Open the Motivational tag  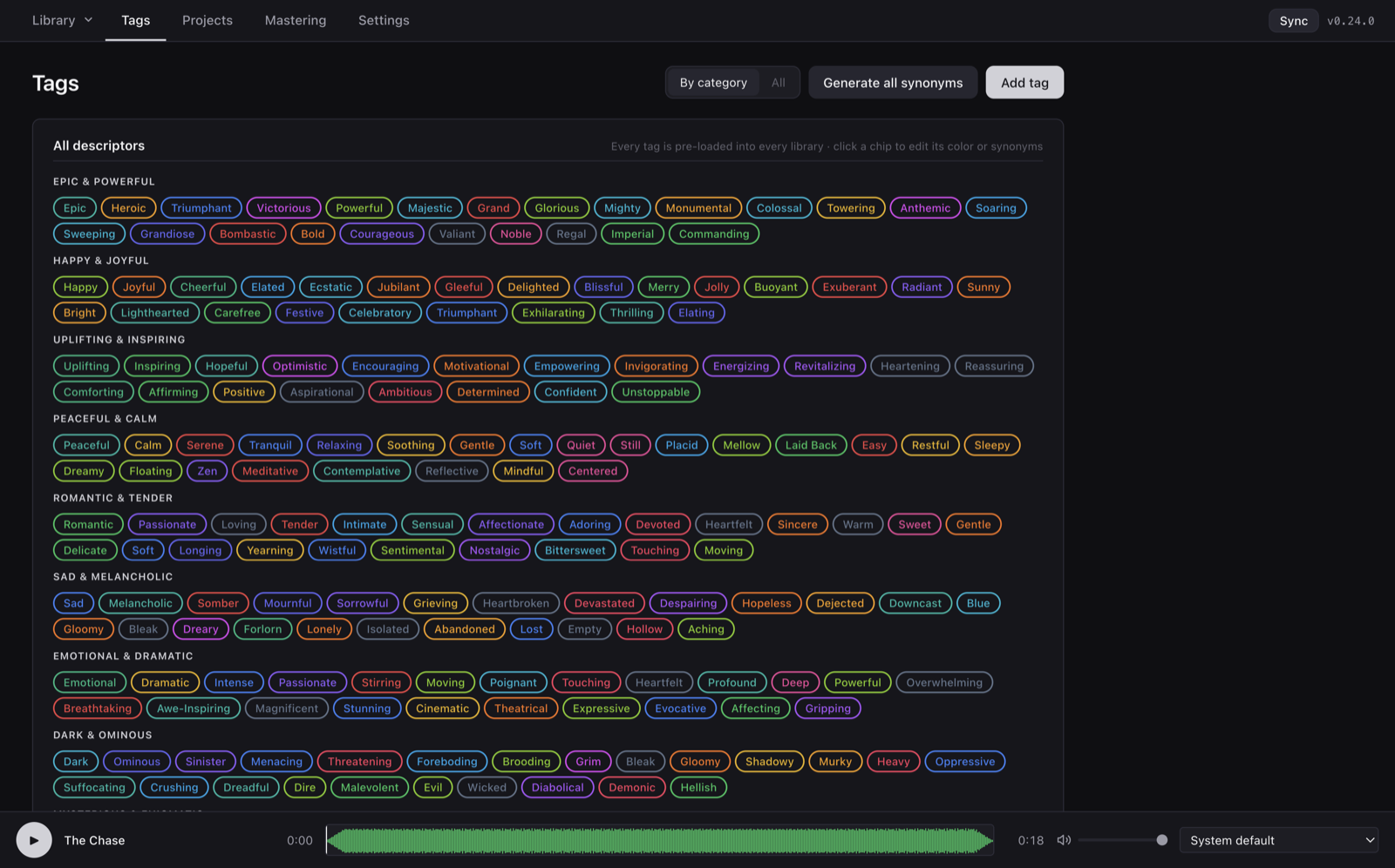pos(476,366)
